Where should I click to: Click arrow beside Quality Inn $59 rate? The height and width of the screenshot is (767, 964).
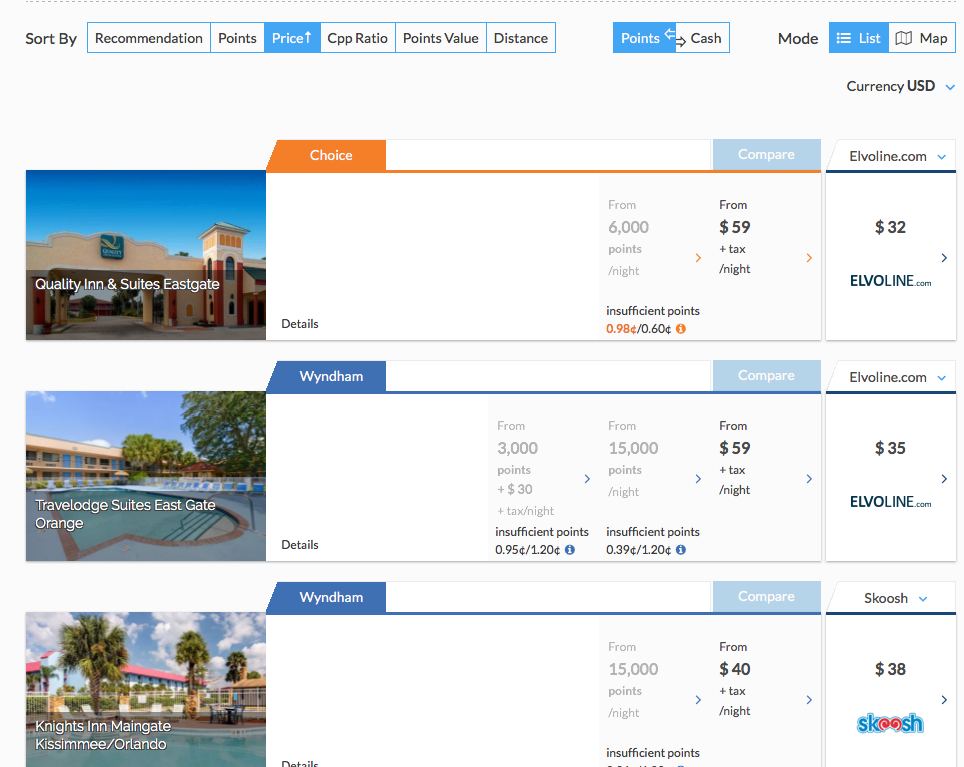click(809, 258)
